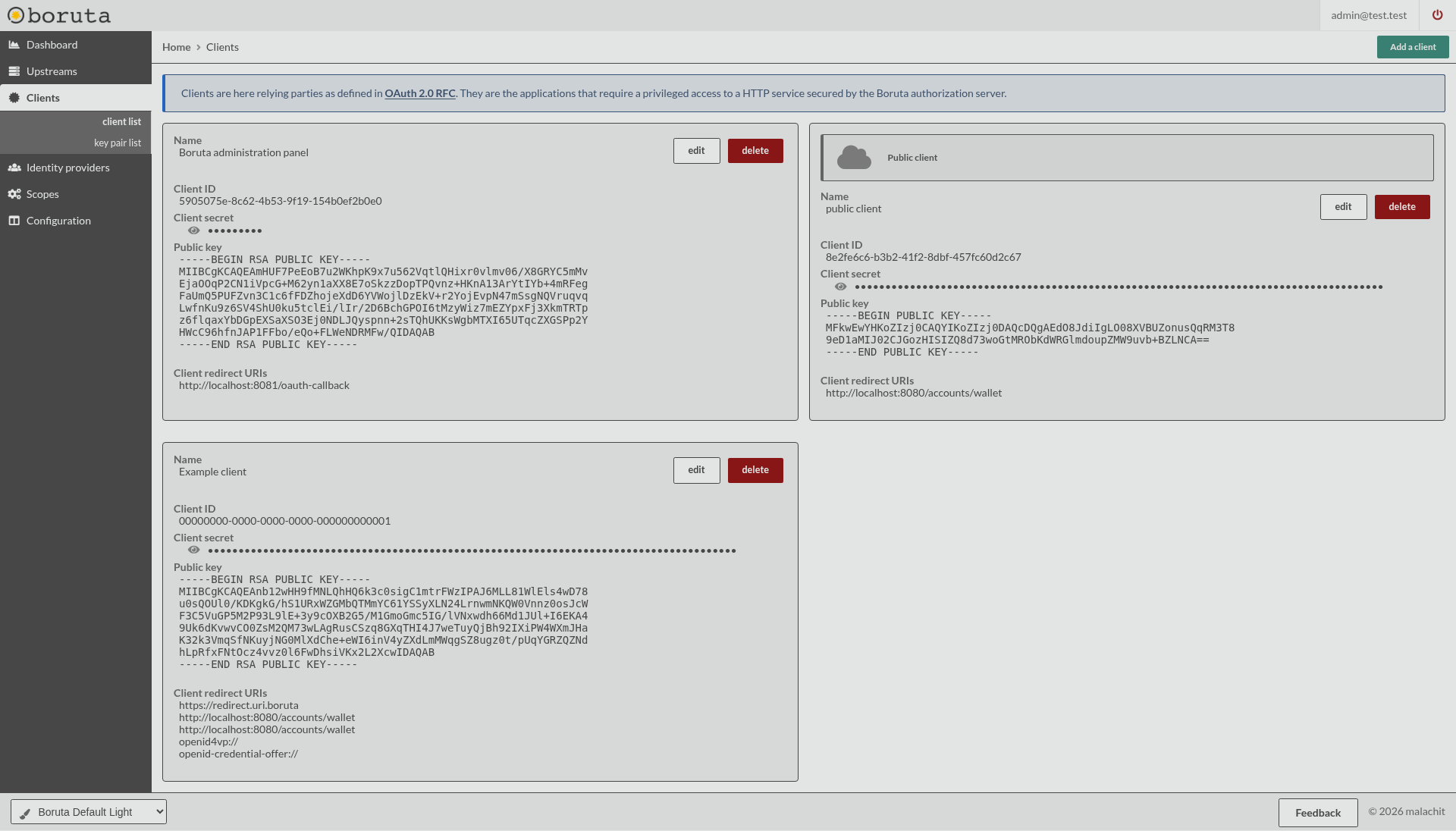Image resolution: width=1456 pixels, height=831 pixels.
Task: Delete the public client
Action: click(x=1402, y=207)
